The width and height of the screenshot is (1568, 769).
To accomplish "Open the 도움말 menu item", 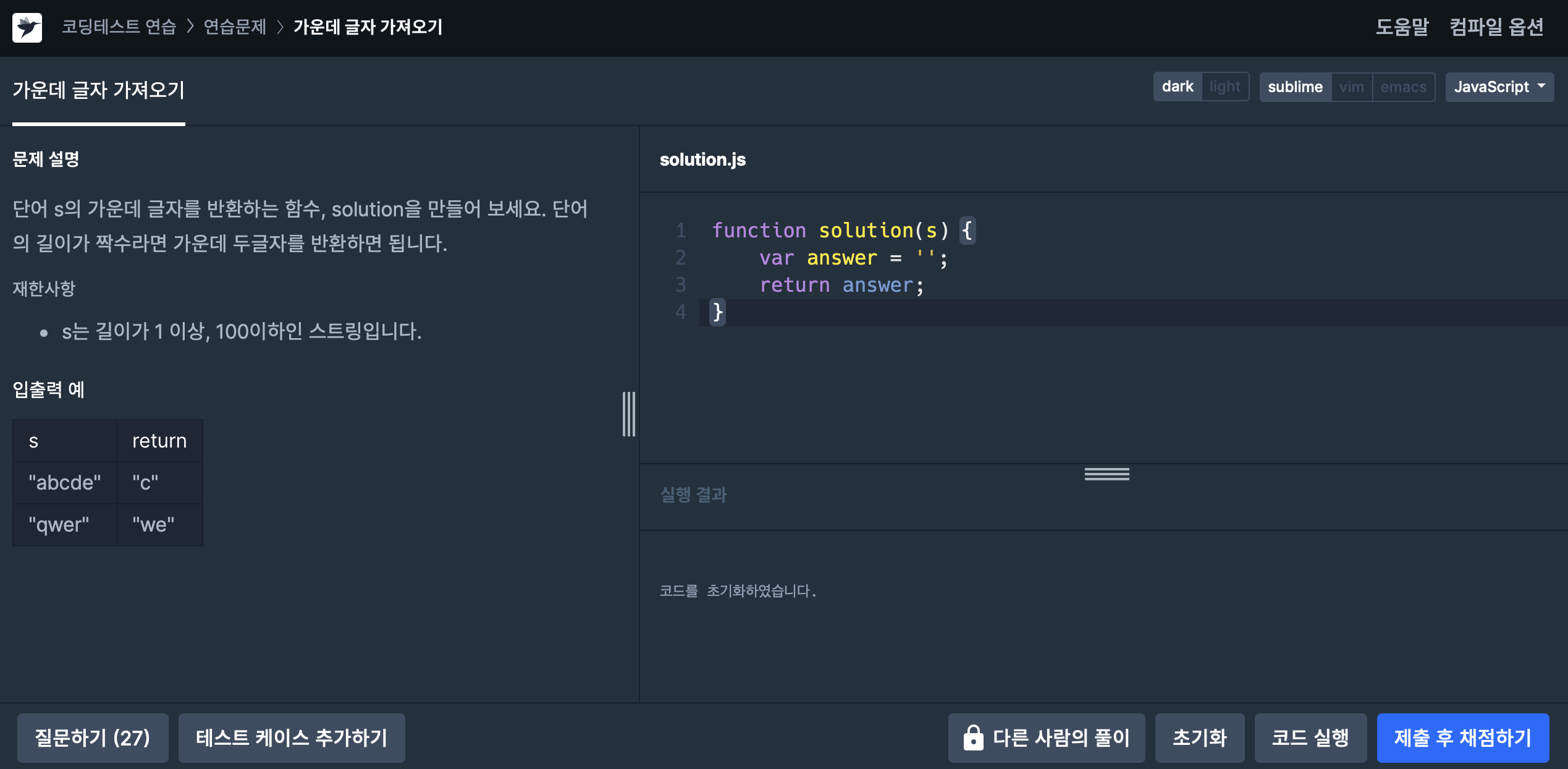I will coord(1402,27).
